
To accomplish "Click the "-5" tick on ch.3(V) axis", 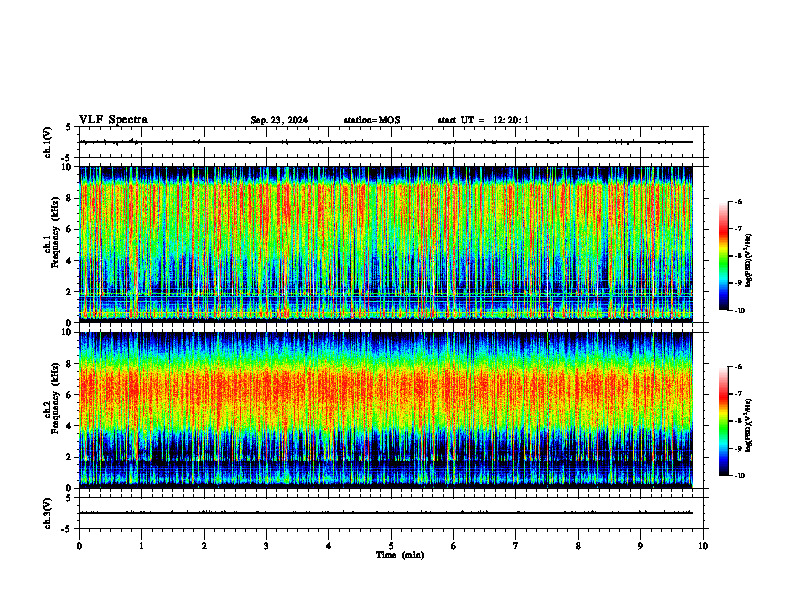I will pos(67,529).
